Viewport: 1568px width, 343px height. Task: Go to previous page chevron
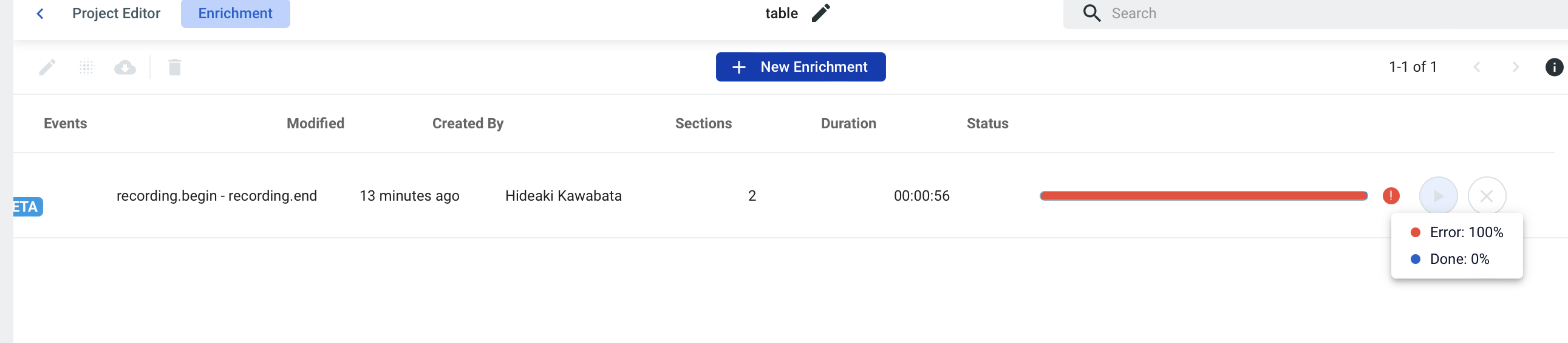click(x=1476, y=67)
